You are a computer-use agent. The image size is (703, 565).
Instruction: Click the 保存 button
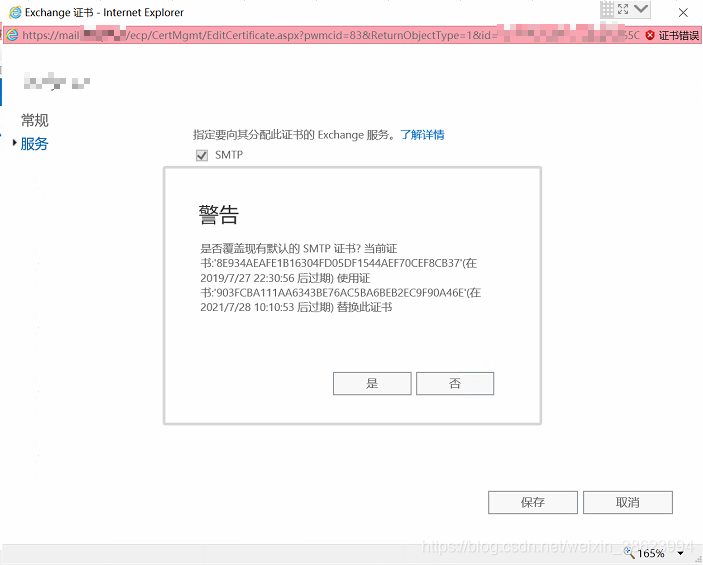533,502
